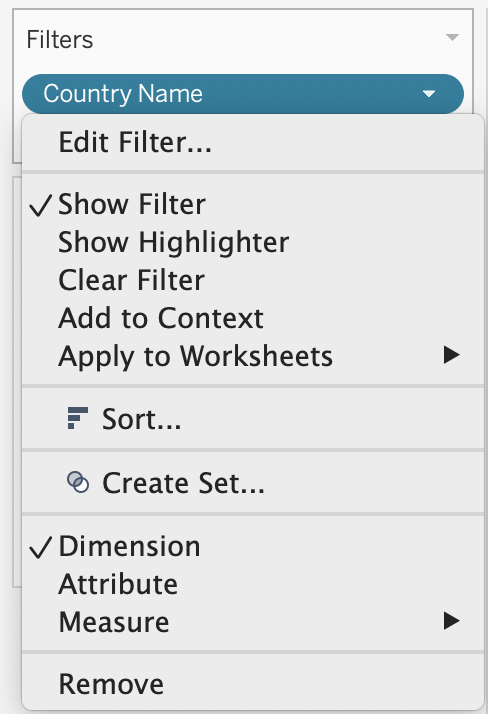
Task: Toggle the Show Filter option
Action: 253,204
